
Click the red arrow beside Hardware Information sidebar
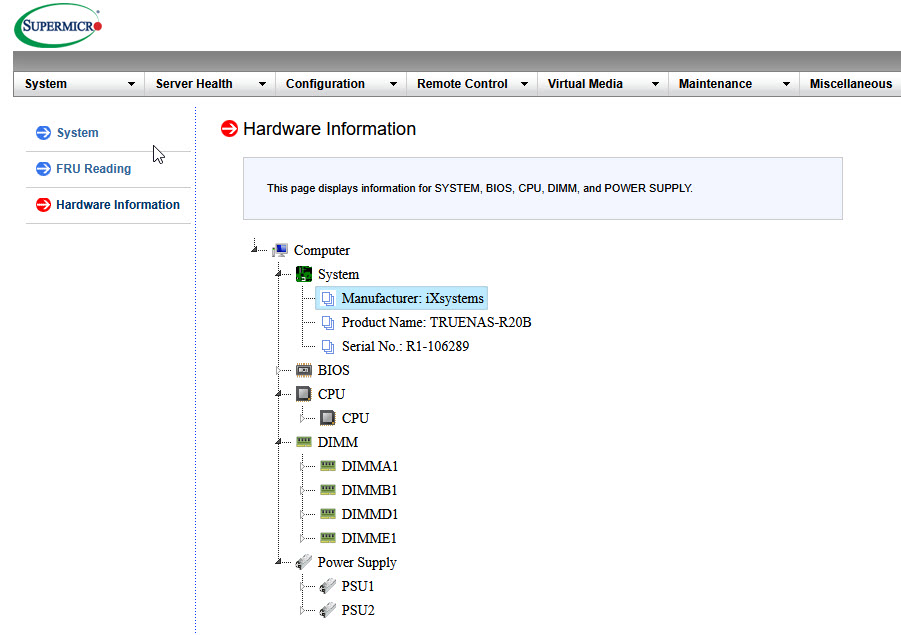(x=43, y=205)
